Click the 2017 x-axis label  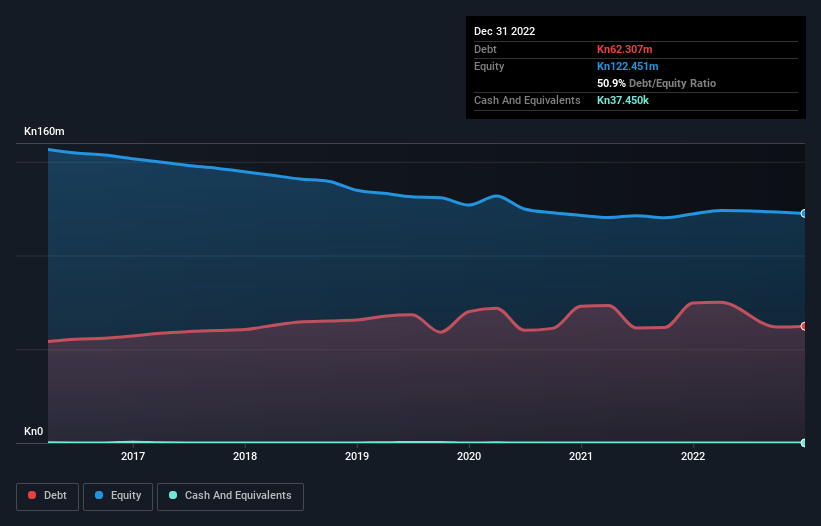[133, 456]
